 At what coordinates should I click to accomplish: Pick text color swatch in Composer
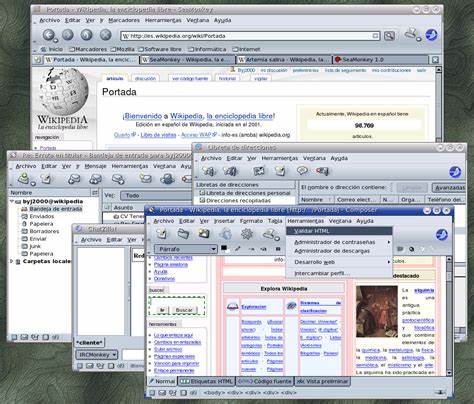(x=224, y=248)
